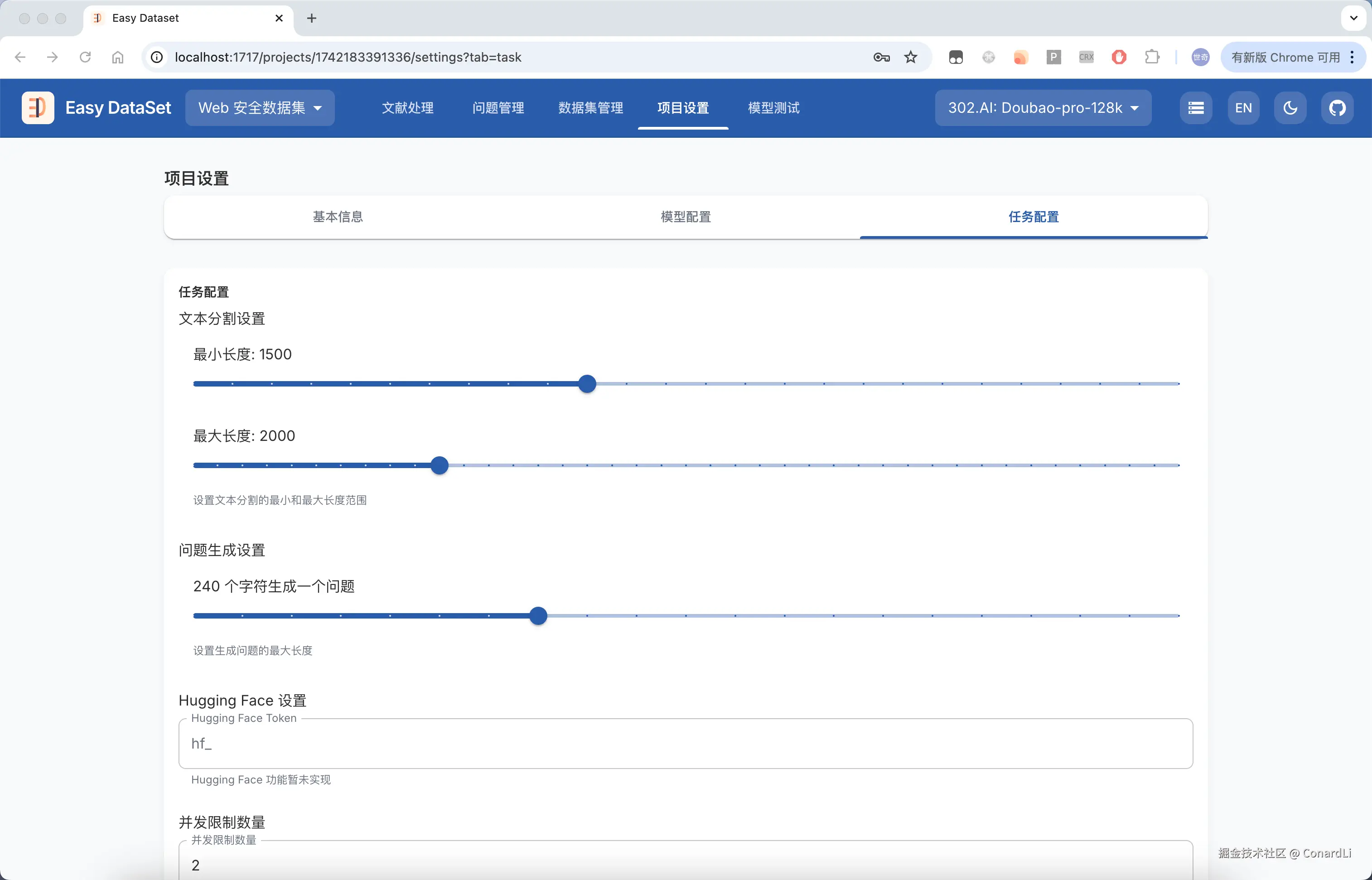This screenshot has height=880, width=1372.
Task: Toggle dark mode with moon icon
Action: (x=1290, y=107)
